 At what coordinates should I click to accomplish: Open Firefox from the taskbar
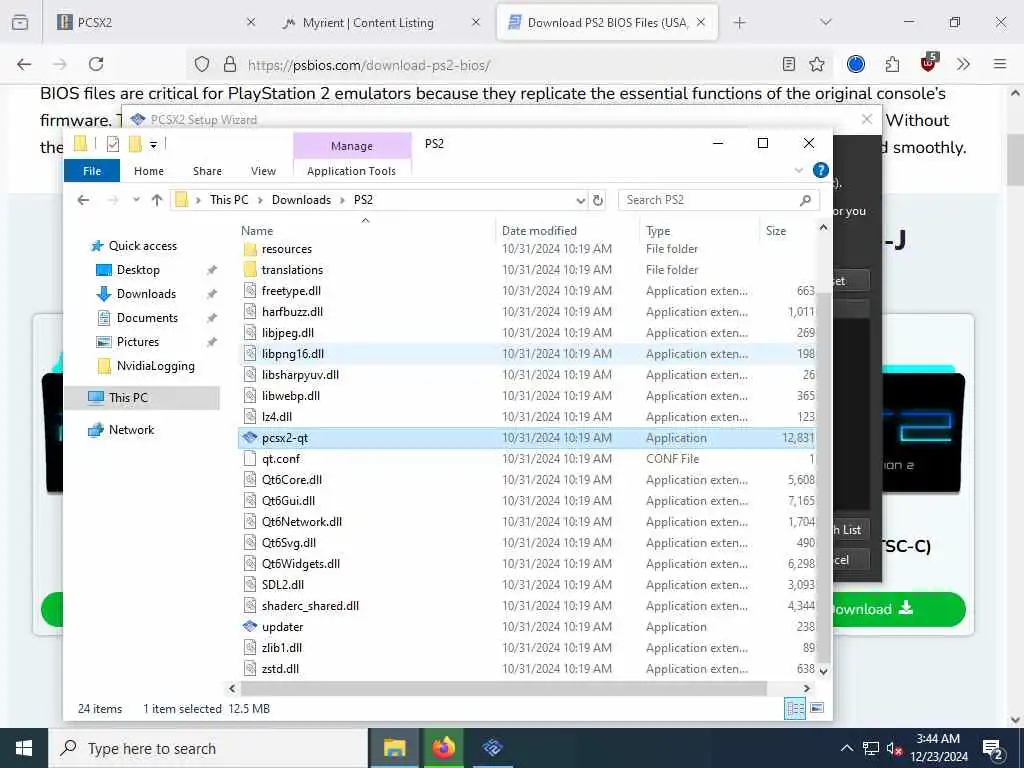click(443, 748)
